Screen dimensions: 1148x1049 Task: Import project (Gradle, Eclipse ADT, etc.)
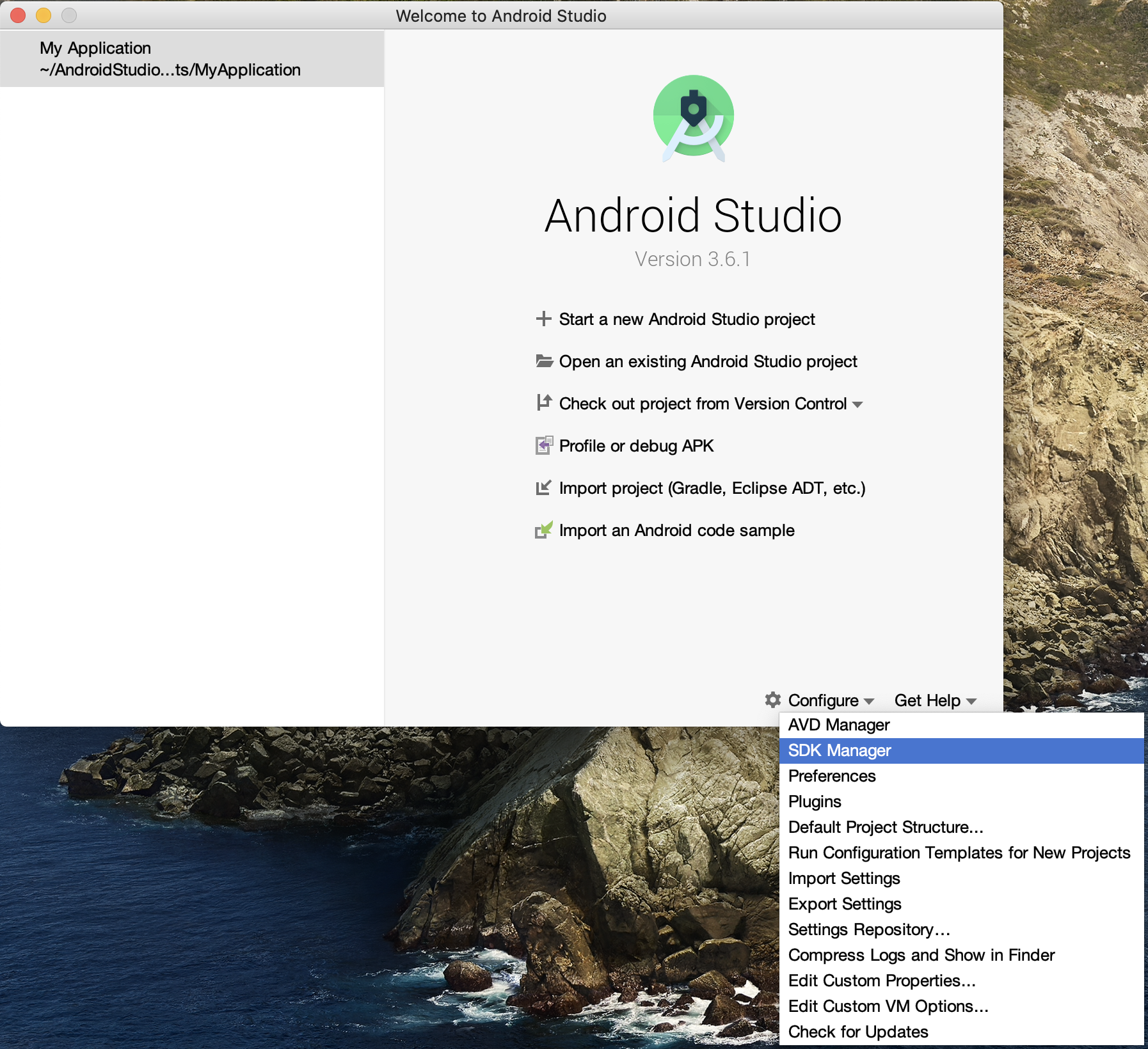(712, 488)
